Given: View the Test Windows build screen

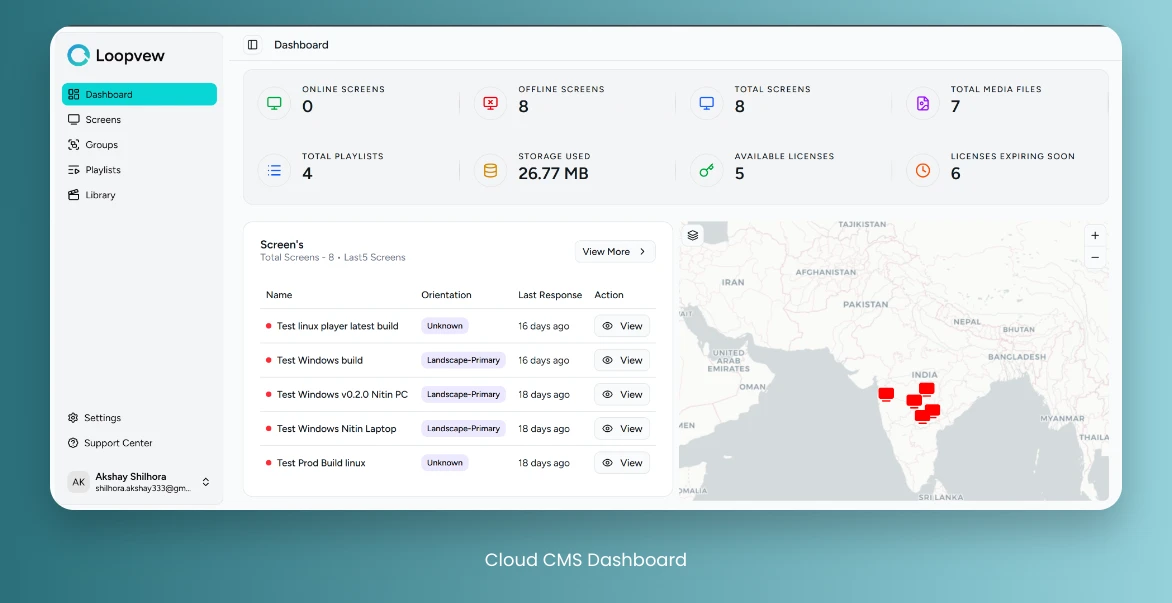Looking at the screenshot, I should pyautogui.click(x=622, y=360).
